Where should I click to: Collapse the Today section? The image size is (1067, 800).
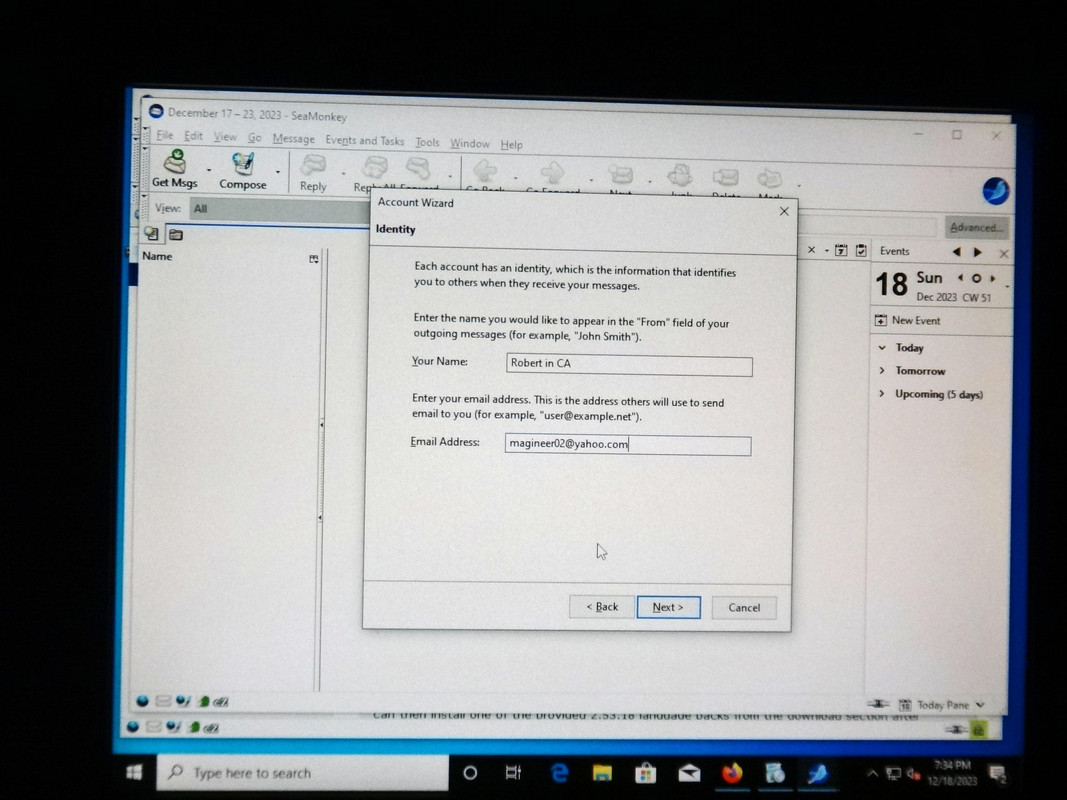click(x=882, y=348)
